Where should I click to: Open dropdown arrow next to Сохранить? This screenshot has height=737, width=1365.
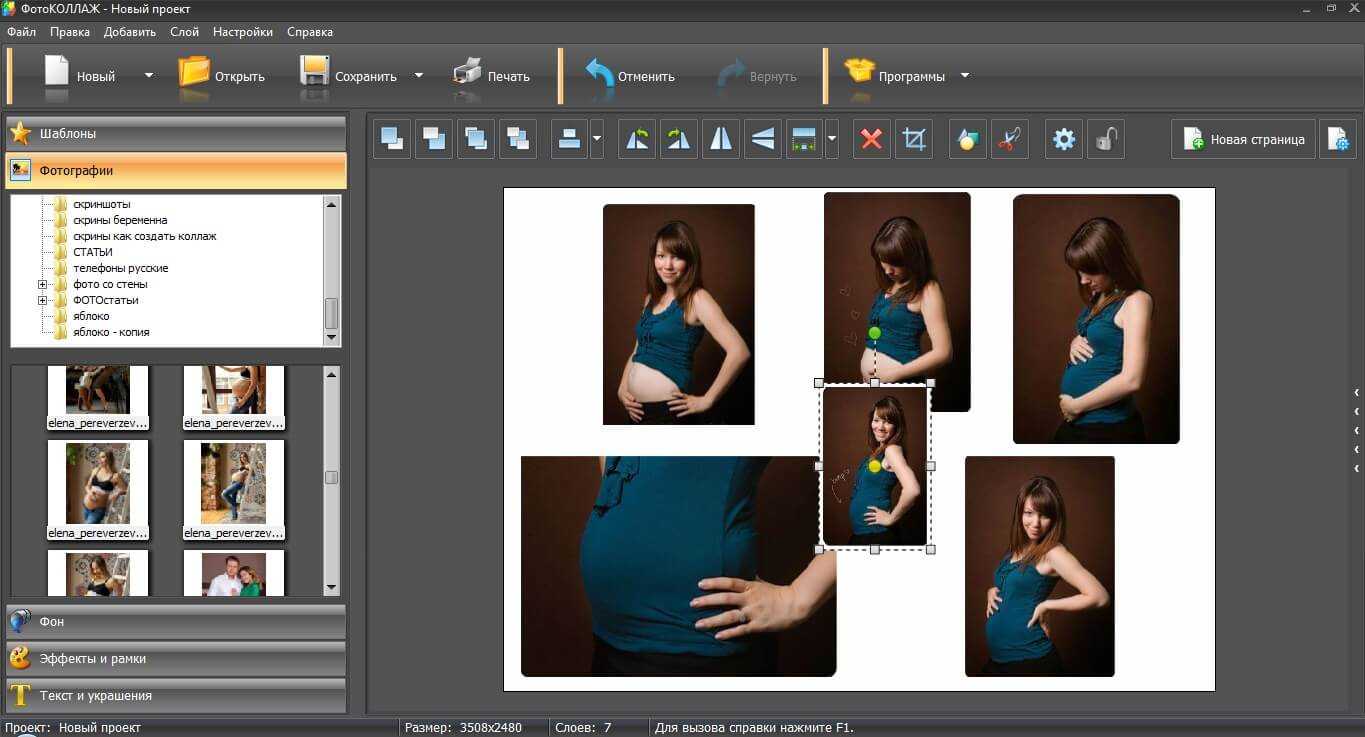419,76
